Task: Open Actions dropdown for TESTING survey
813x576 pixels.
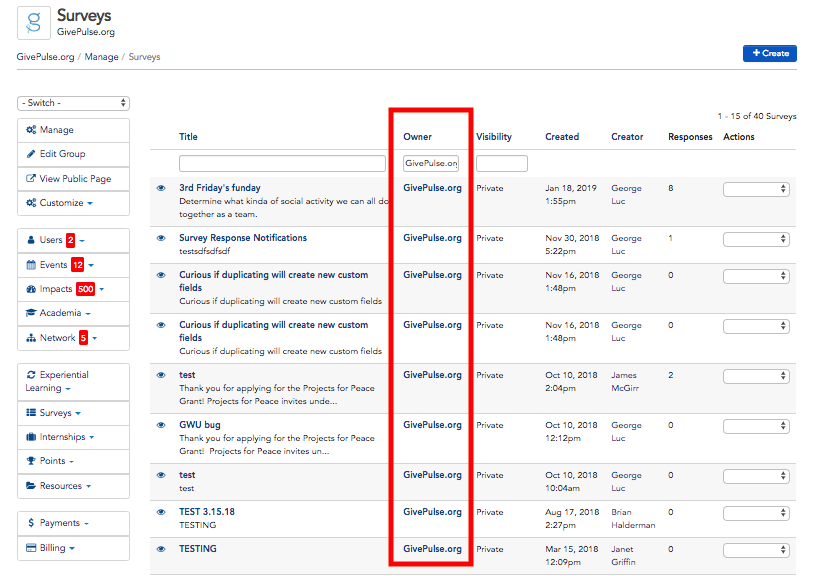Action: coord(756,550)
